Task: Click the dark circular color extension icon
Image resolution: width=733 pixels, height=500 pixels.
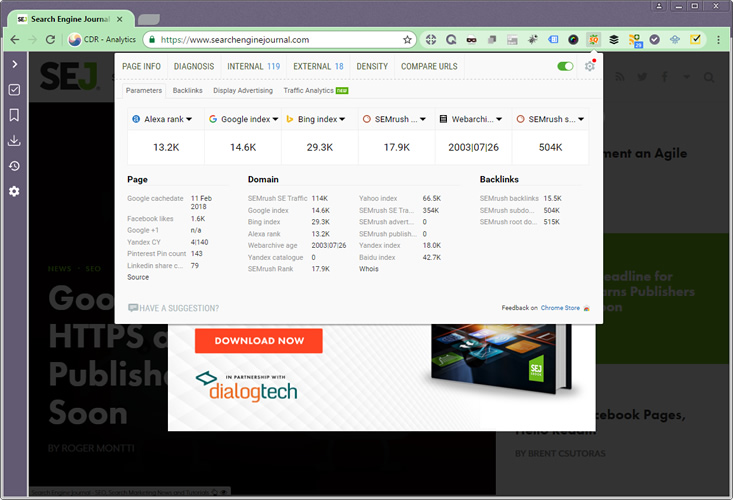Action: click(573, 40)
